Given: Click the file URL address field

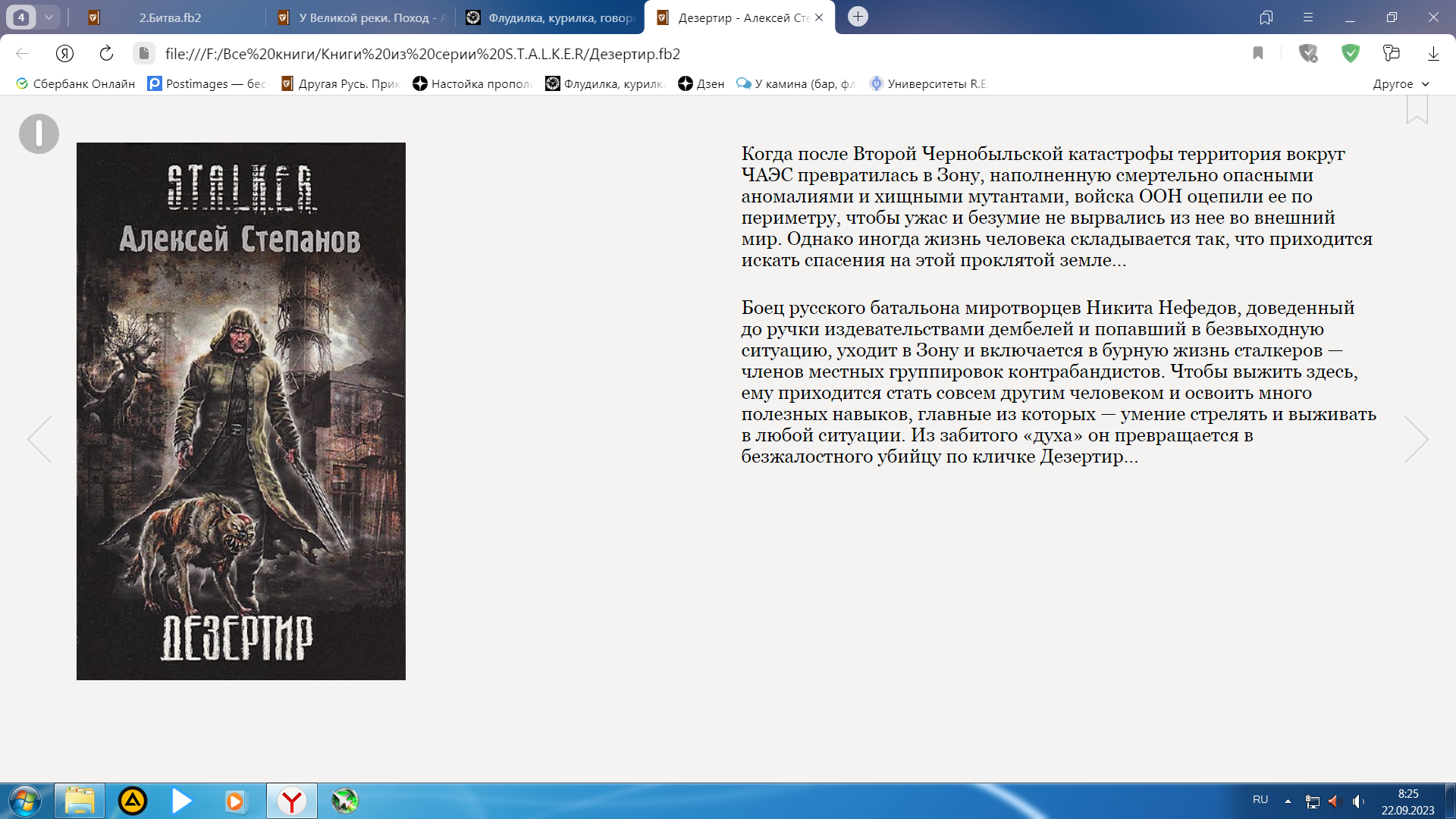Looking at the screenshot, I should (x=422, y=54).
